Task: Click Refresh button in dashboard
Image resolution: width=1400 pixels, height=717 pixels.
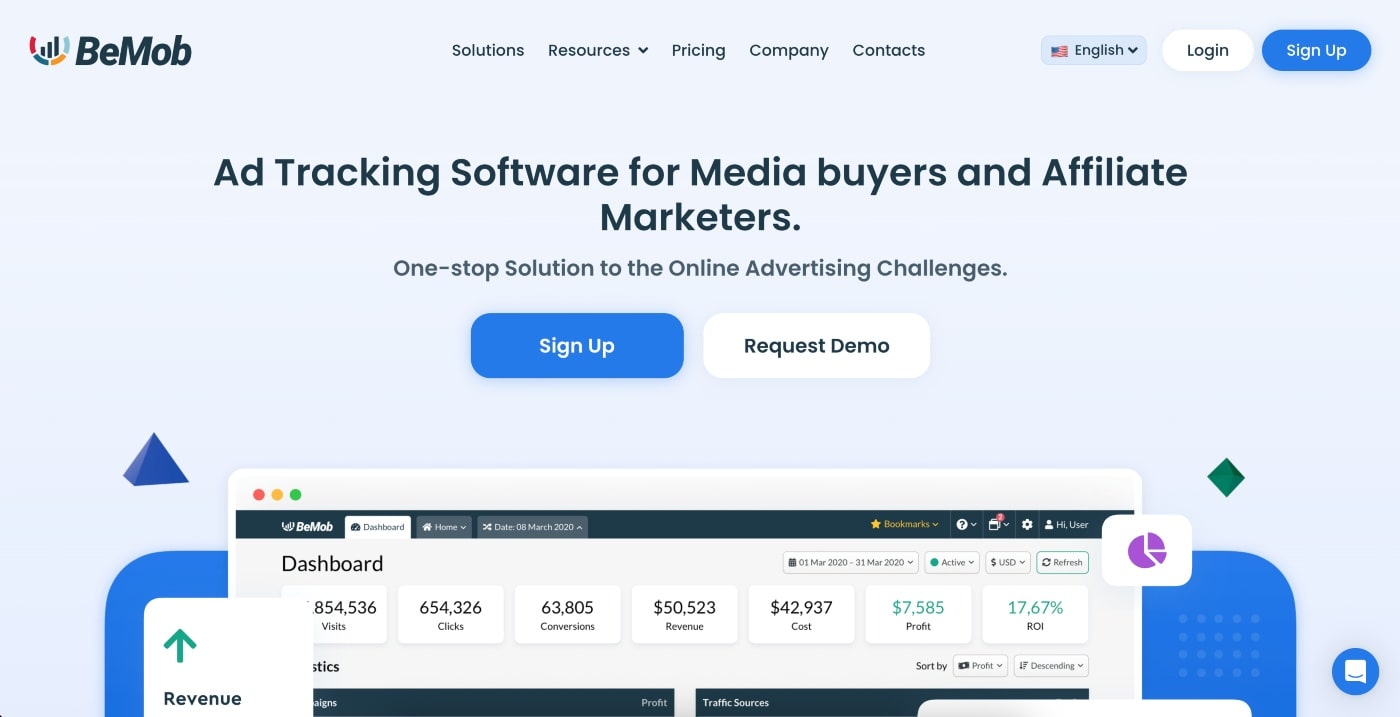Action: (x=1062, y=562)
